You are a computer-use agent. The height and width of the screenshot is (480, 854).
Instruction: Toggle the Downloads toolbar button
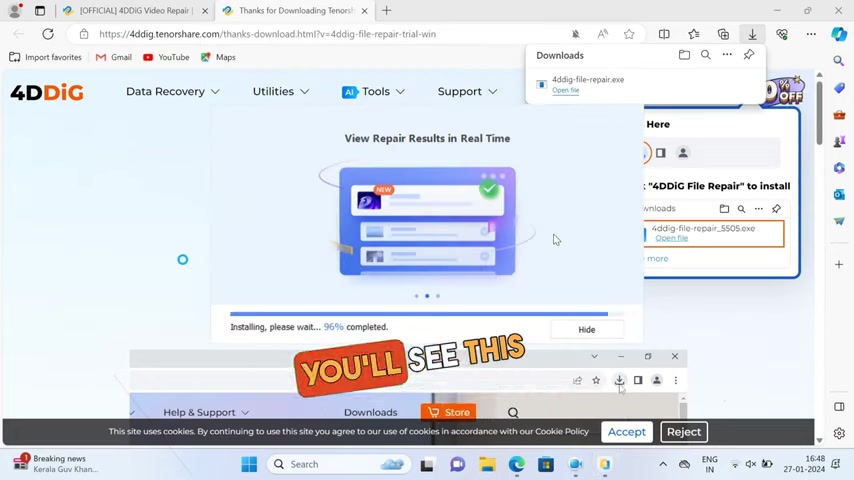tap(752, 34)
